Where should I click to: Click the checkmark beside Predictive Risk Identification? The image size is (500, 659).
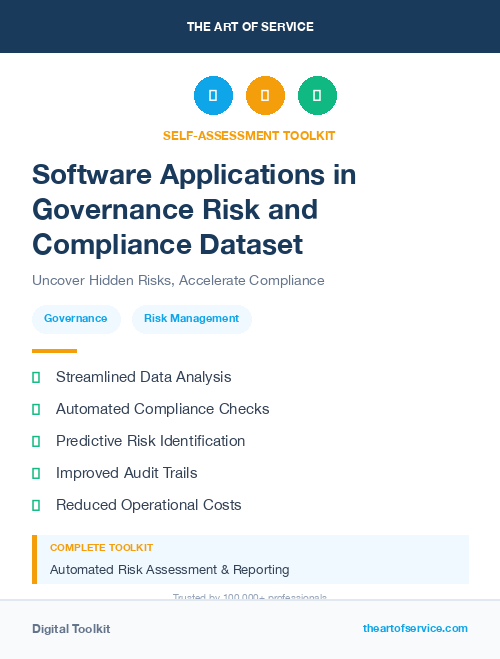point(36,441)
